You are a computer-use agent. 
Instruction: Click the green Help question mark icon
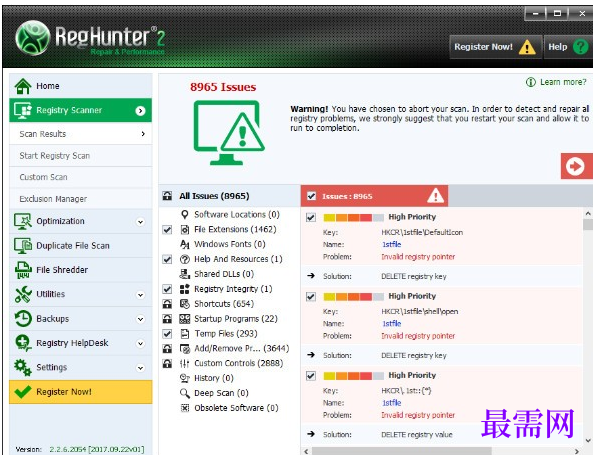click(581, 47)
